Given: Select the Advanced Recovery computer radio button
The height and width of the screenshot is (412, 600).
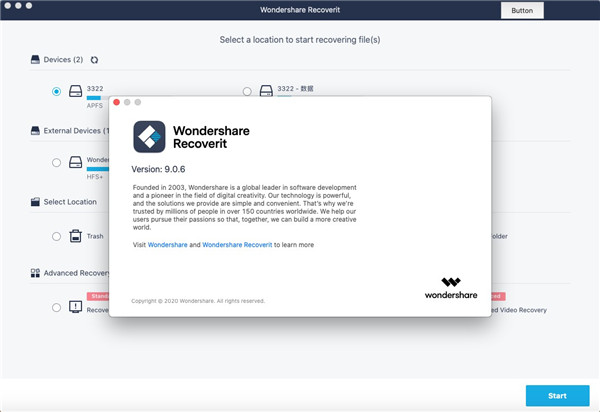Looking at the screenshot, I should (x=56, y=308).
